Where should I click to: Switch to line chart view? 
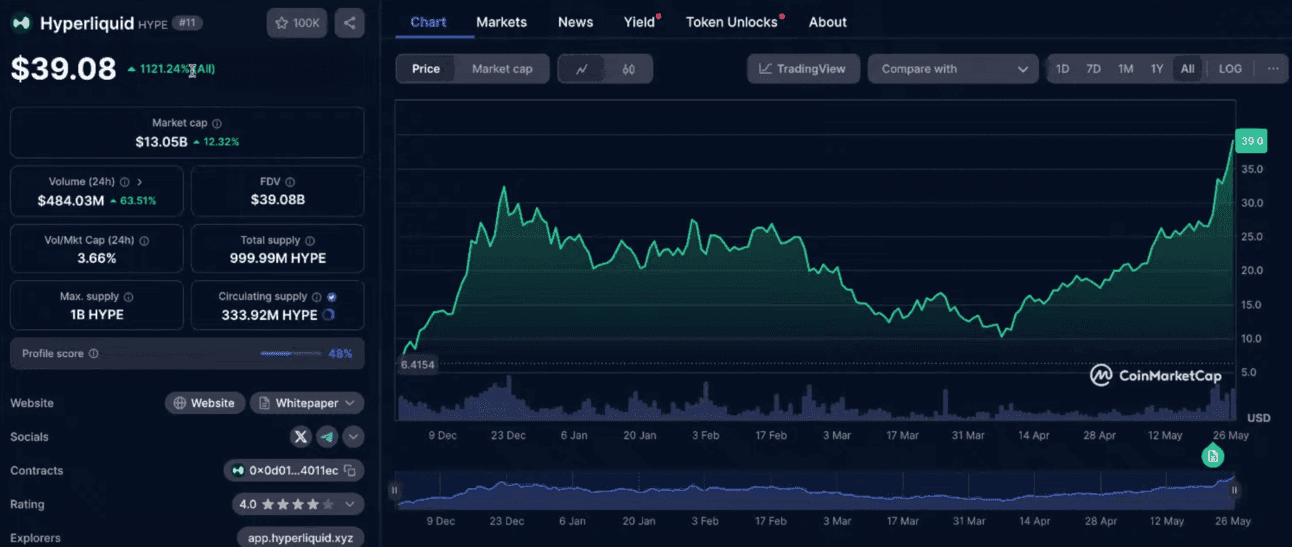pos(582,69)
